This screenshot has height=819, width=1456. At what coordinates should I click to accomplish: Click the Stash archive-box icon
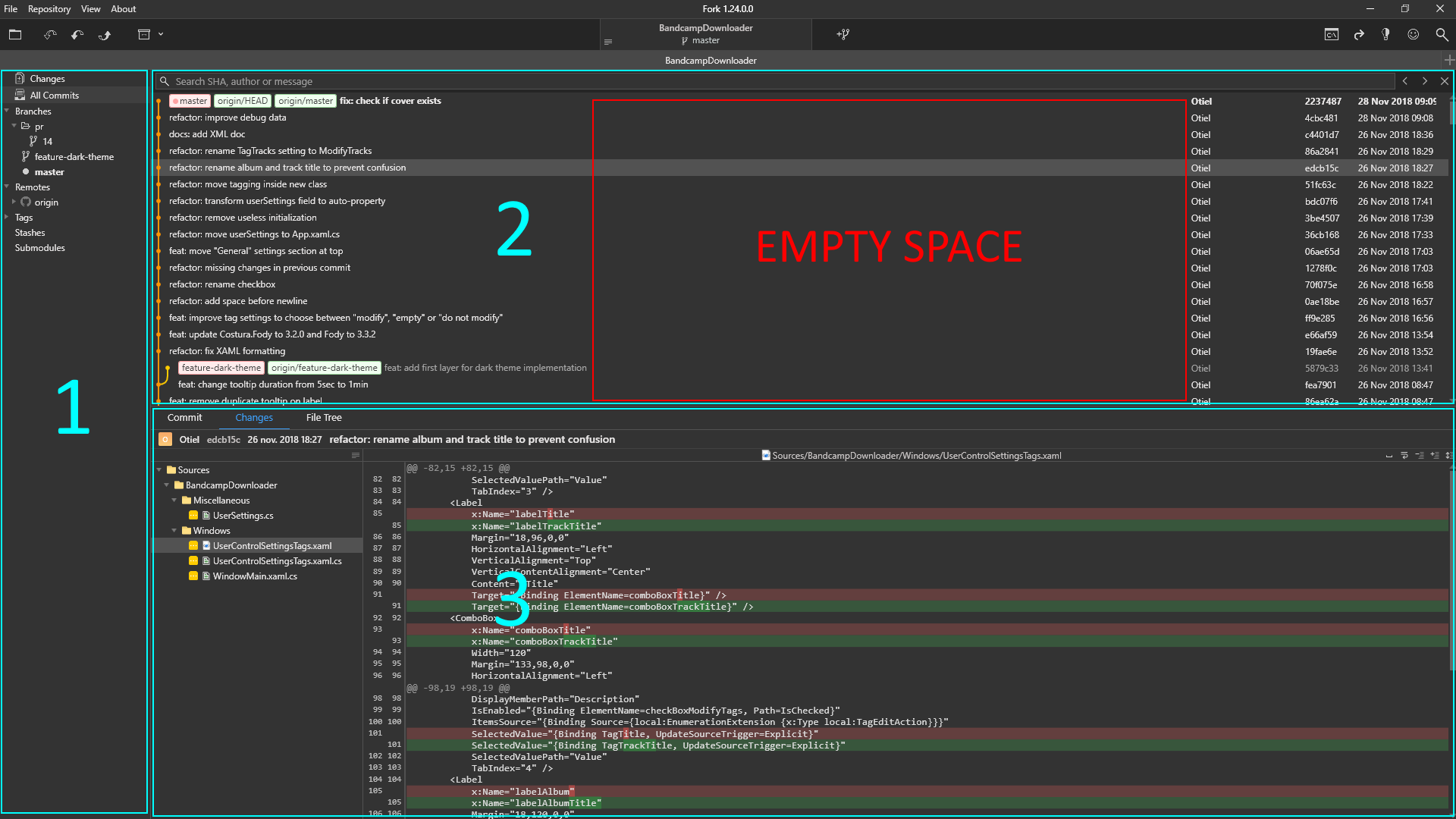pyautogui.click(x=143, y=34)
